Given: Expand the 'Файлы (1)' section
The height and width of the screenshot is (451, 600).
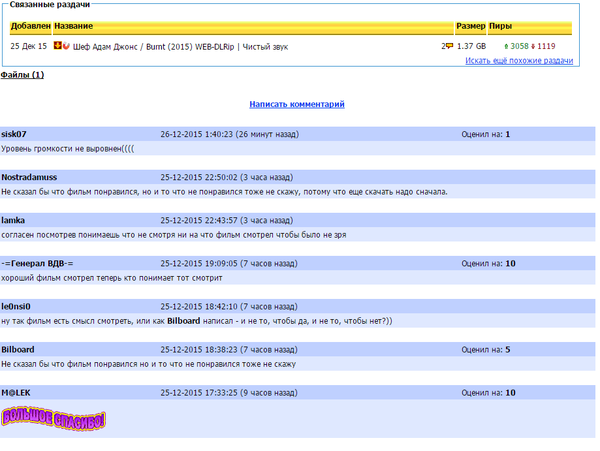Looking at the screenshot, I should 22,75.
